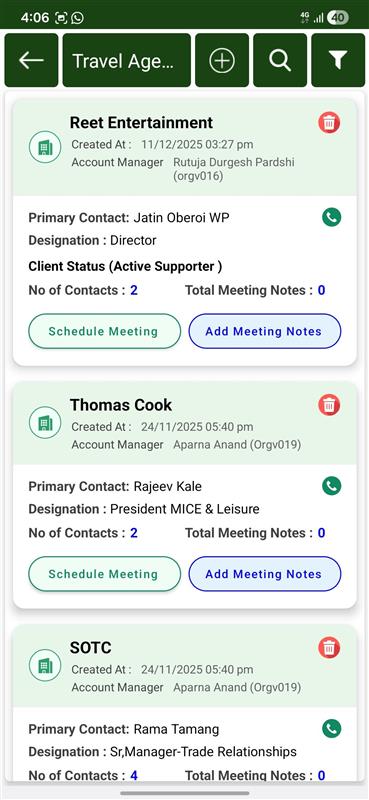Viewport: 369px width, 800px height.
Task: Call Jatin Oberoi WP phone icon
Action: pyautogui.click(x=332, y=218)
